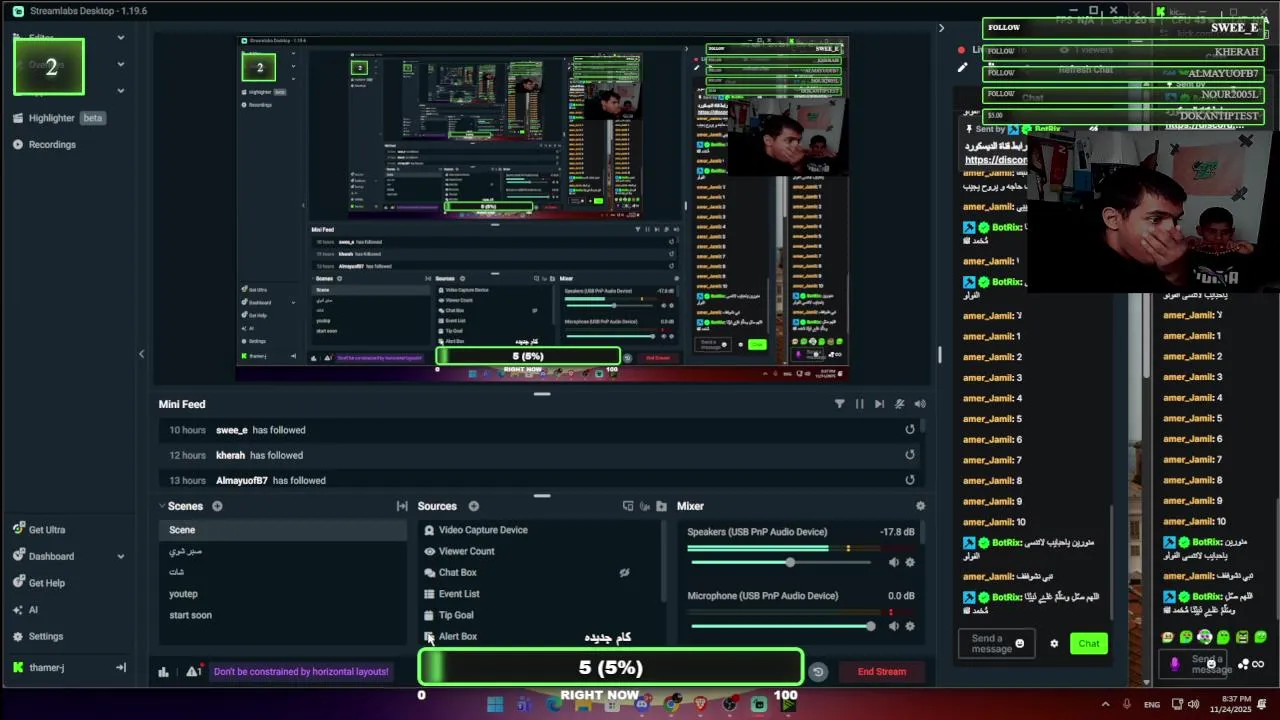Select the scene named Scene
The height and width of the screenshot is (720, 1280).
[x=283, y=530]
